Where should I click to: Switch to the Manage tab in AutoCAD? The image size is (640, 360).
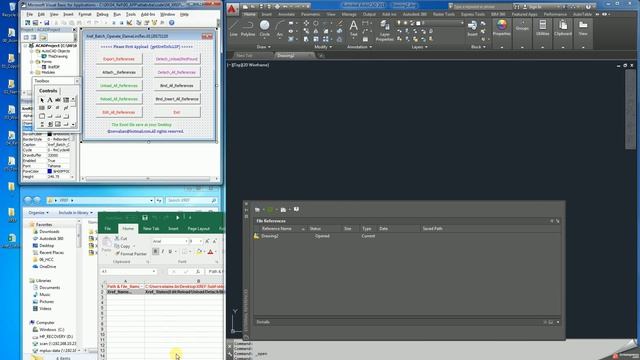349,14
